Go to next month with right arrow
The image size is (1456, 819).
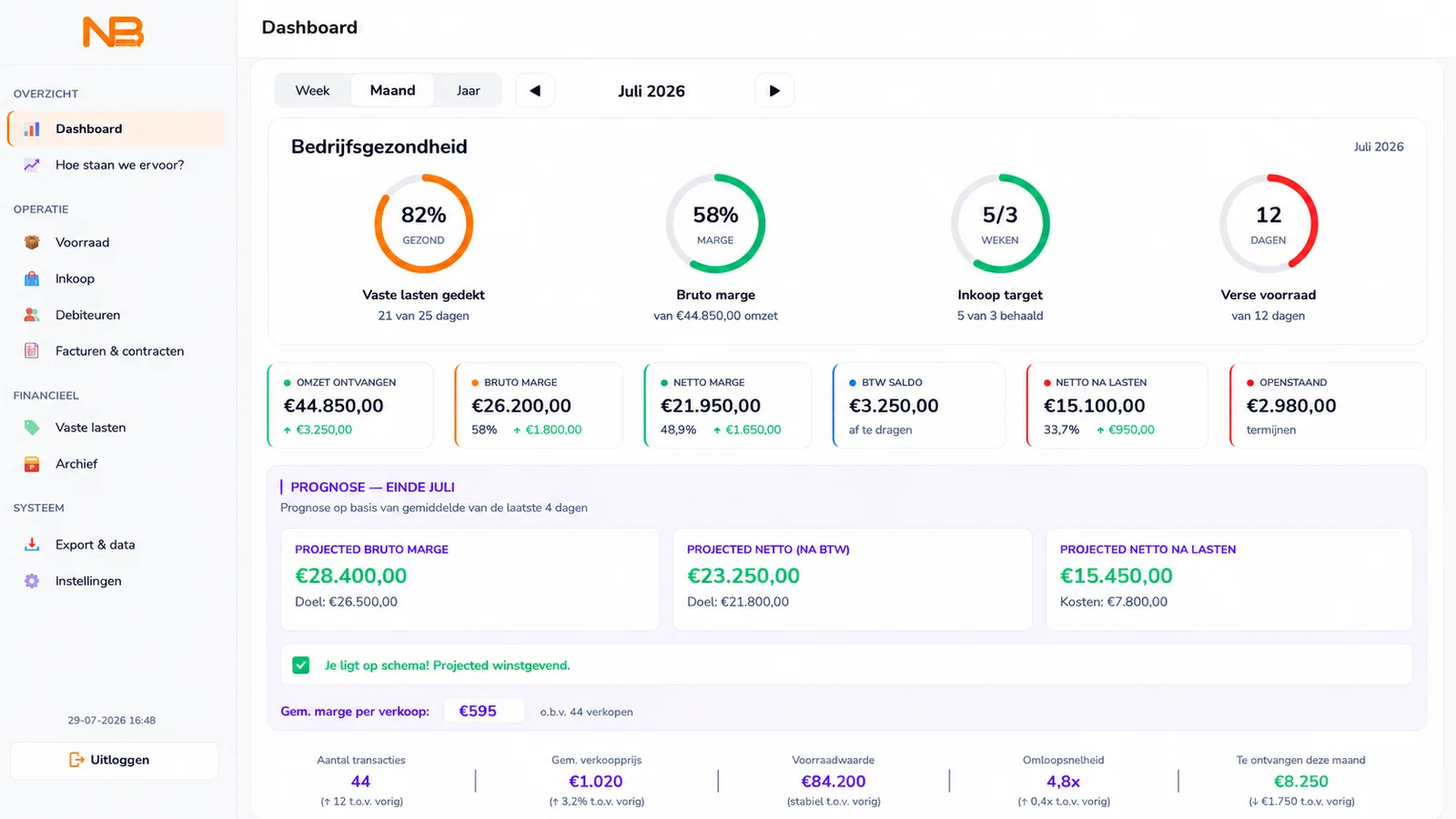pyautogui.click(x=774, y=90)
